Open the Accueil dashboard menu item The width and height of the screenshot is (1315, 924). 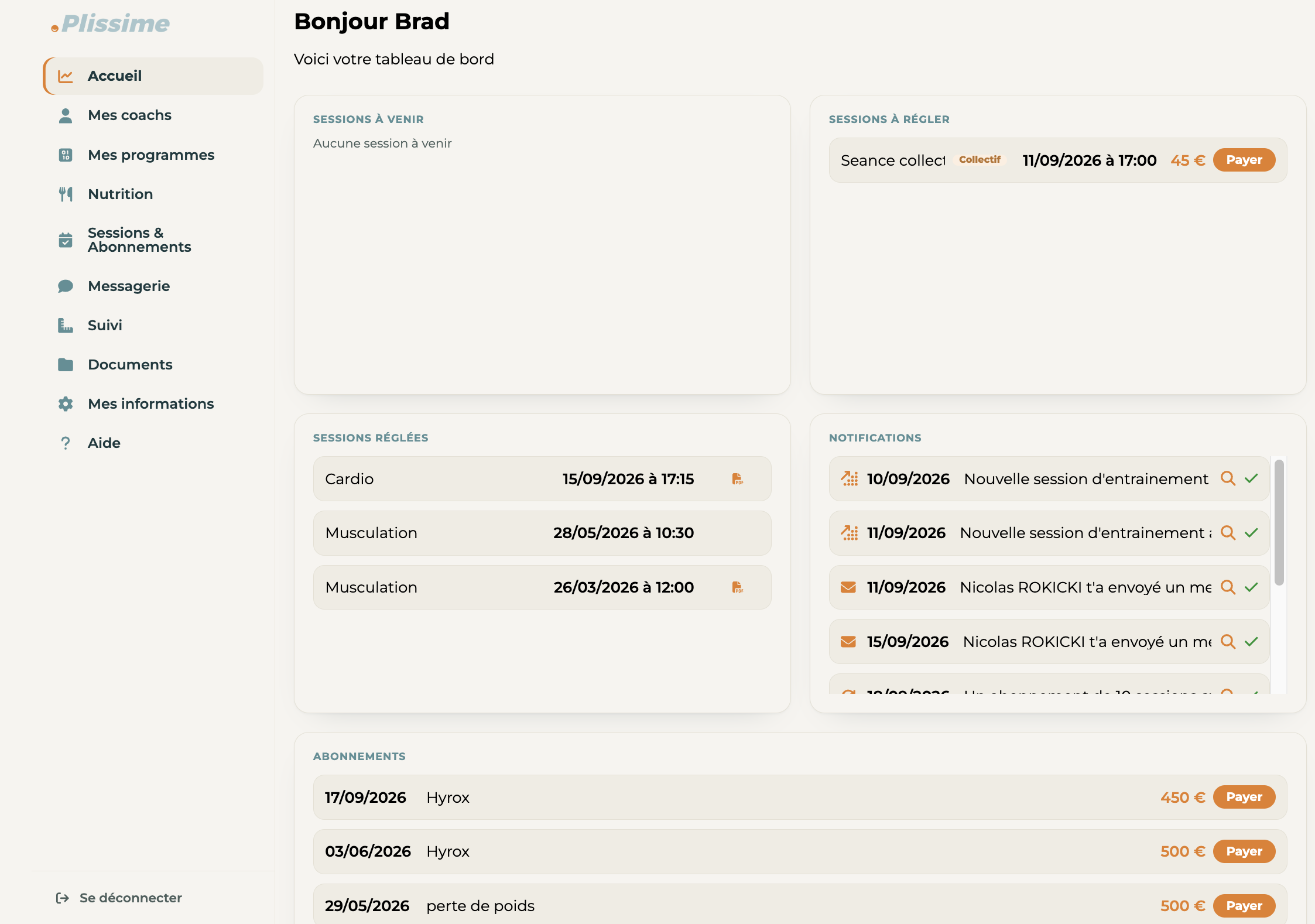(x=153, y=76)
